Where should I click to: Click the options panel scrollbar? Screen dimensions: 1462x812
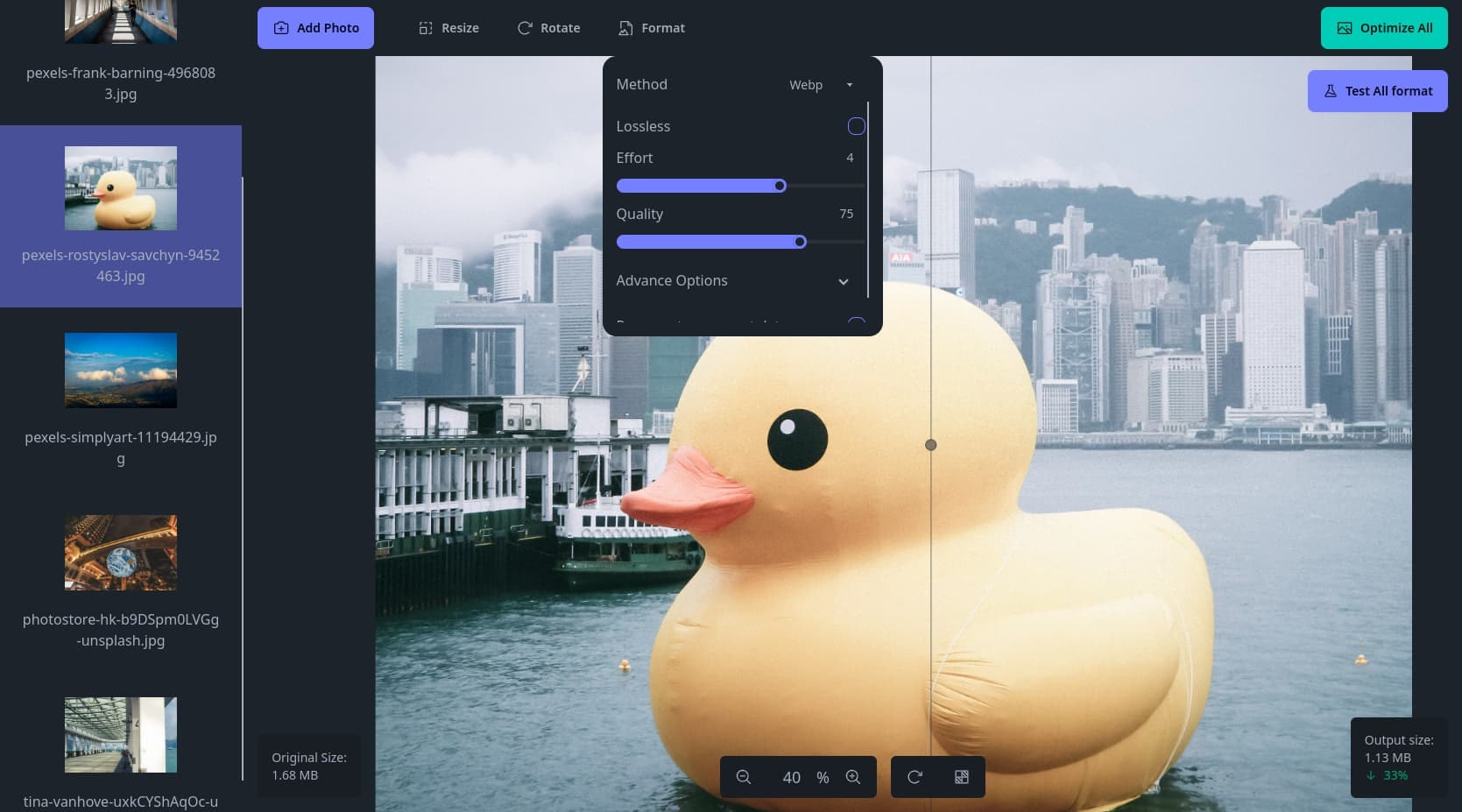(x=868, y=200)
